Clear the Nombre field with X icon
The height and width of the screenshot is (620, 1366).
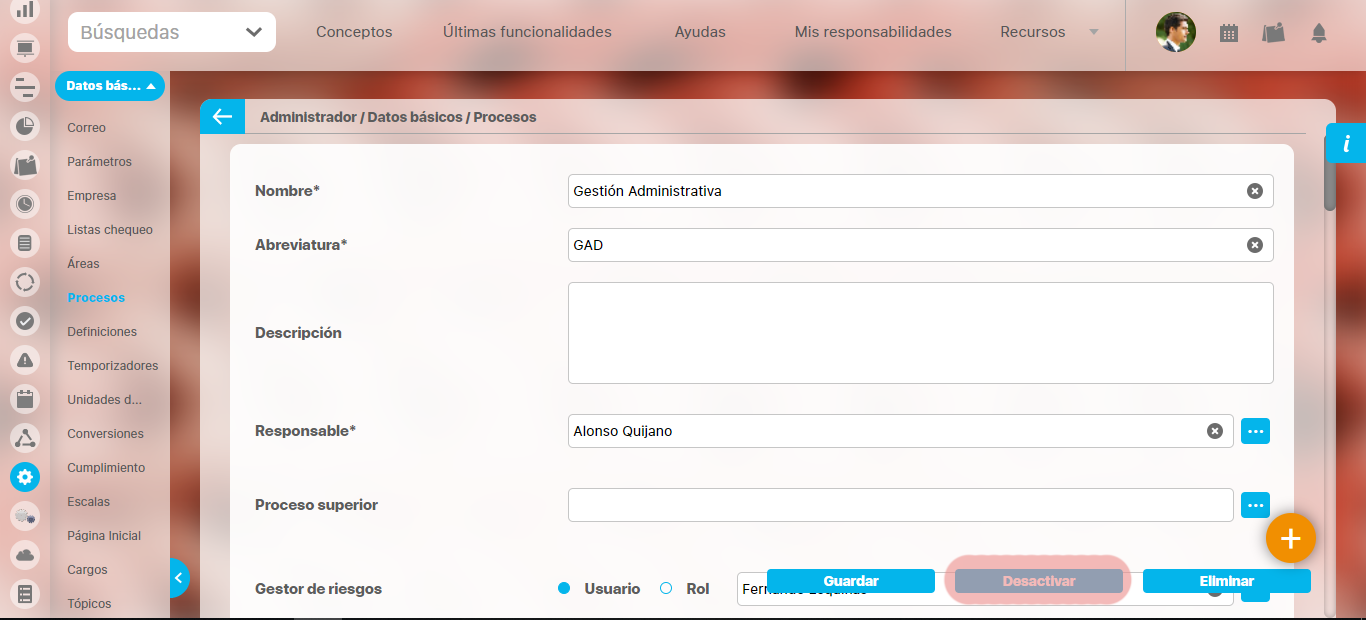(x=1254, y=191)
